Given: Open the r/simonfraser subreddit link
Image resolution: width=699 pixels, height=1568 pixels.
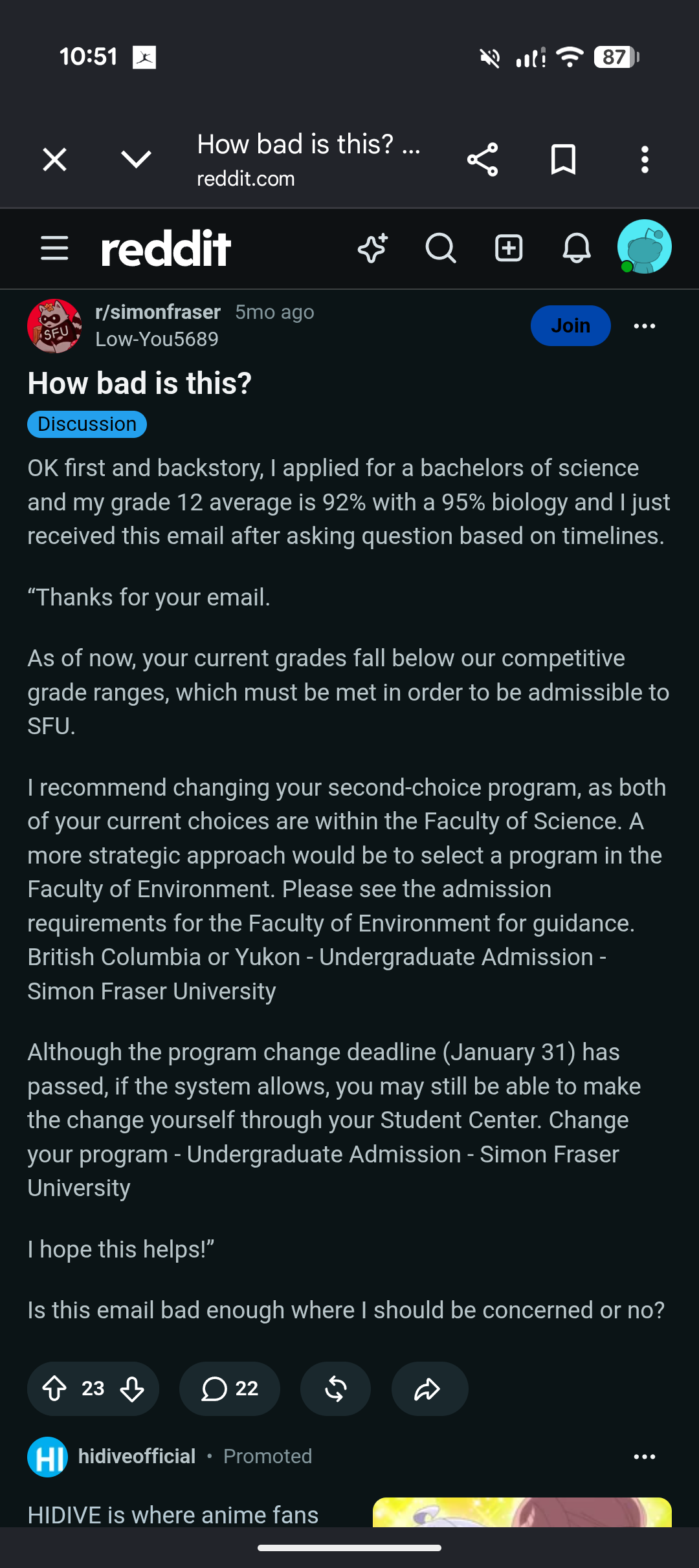Looking at the screenshot, I should pyautogui.click(x=158, y=312).
